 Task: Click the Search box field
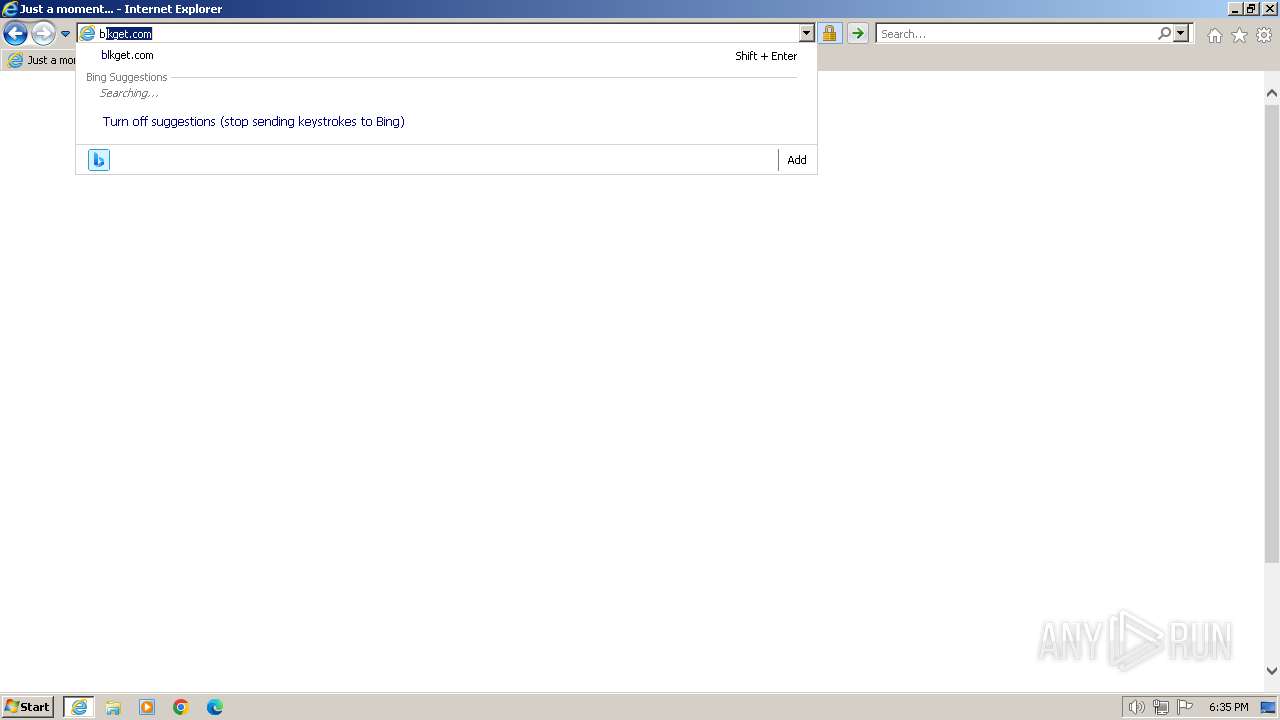pos(1016,34)
